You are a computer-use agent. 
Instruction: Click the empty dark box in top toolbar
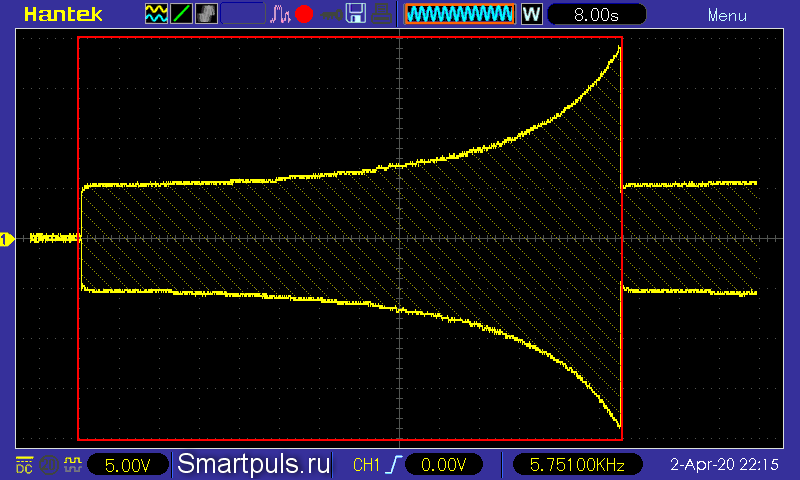point(243,14)
